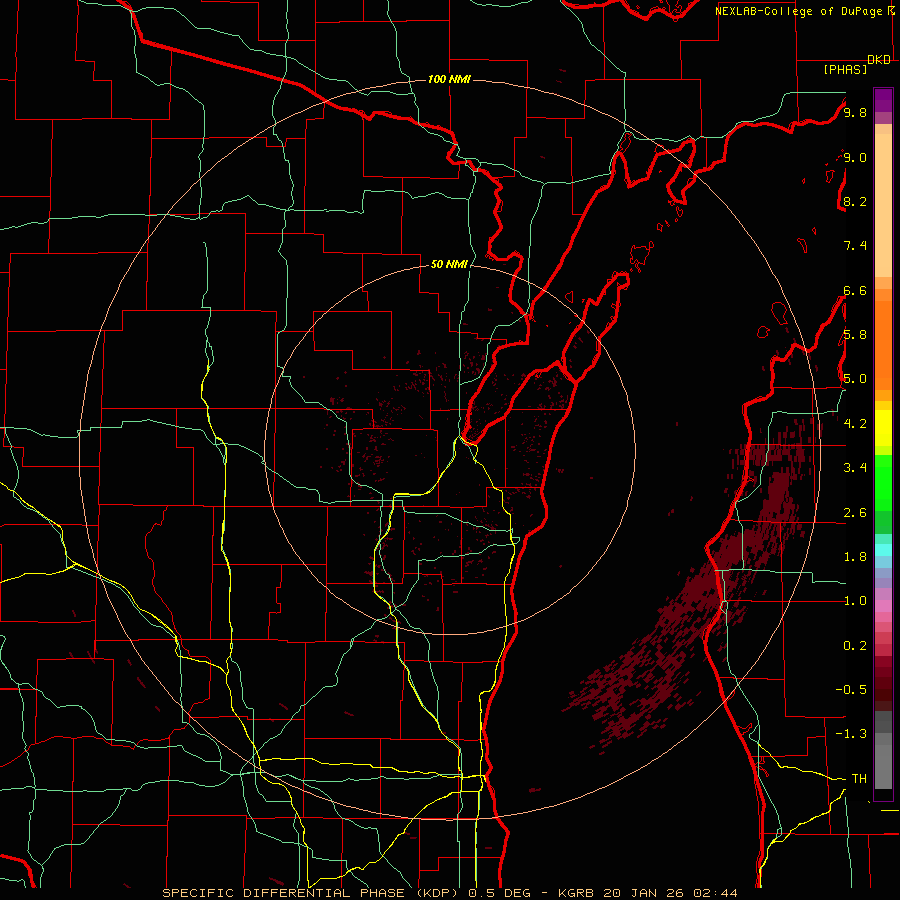Click the 1.0 scale value

coord(855,601)
